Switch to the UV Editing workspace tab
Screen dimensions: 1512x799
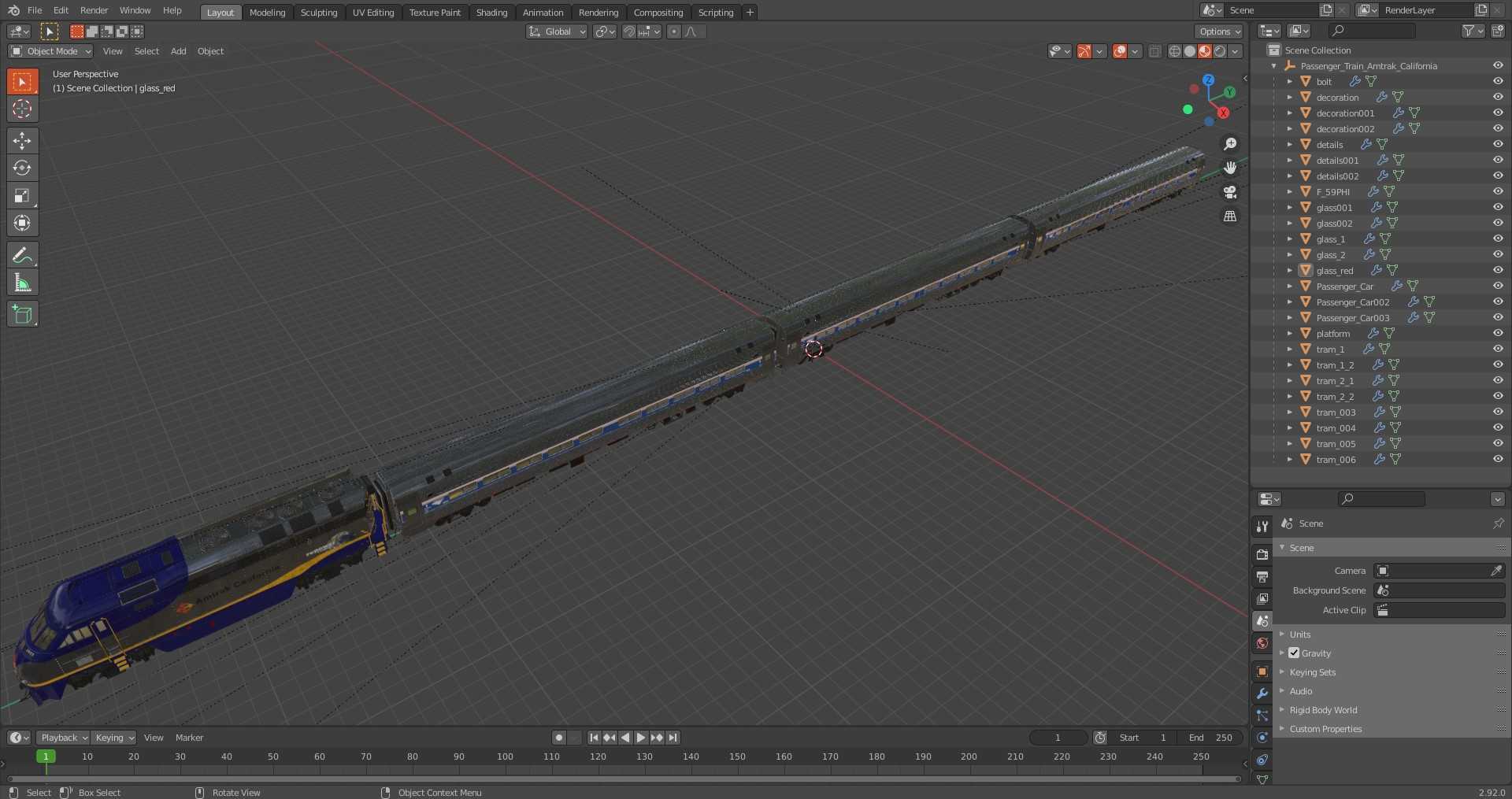pos(373,12)
